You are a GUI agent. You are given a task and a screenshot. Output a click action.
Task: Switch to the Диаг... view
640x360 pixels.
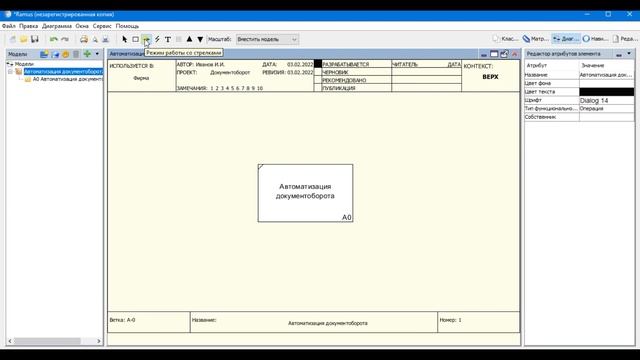pos(566,39)
